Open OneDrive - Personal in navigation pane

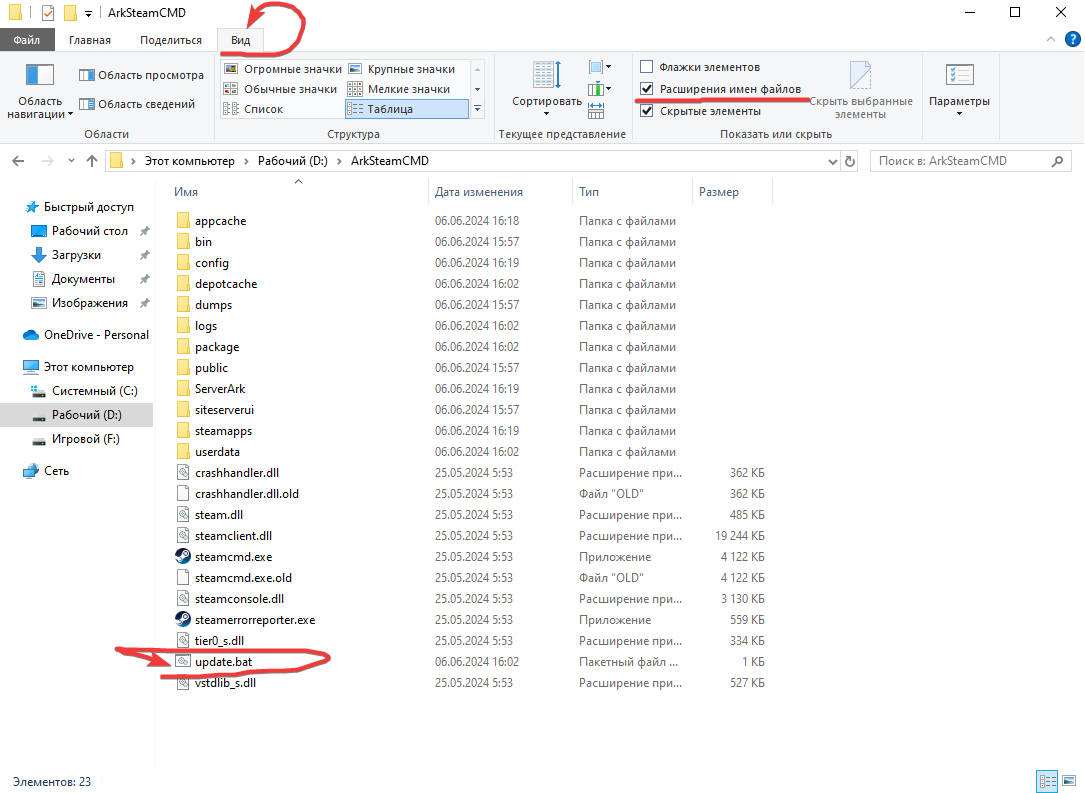[x=96, y=335]
